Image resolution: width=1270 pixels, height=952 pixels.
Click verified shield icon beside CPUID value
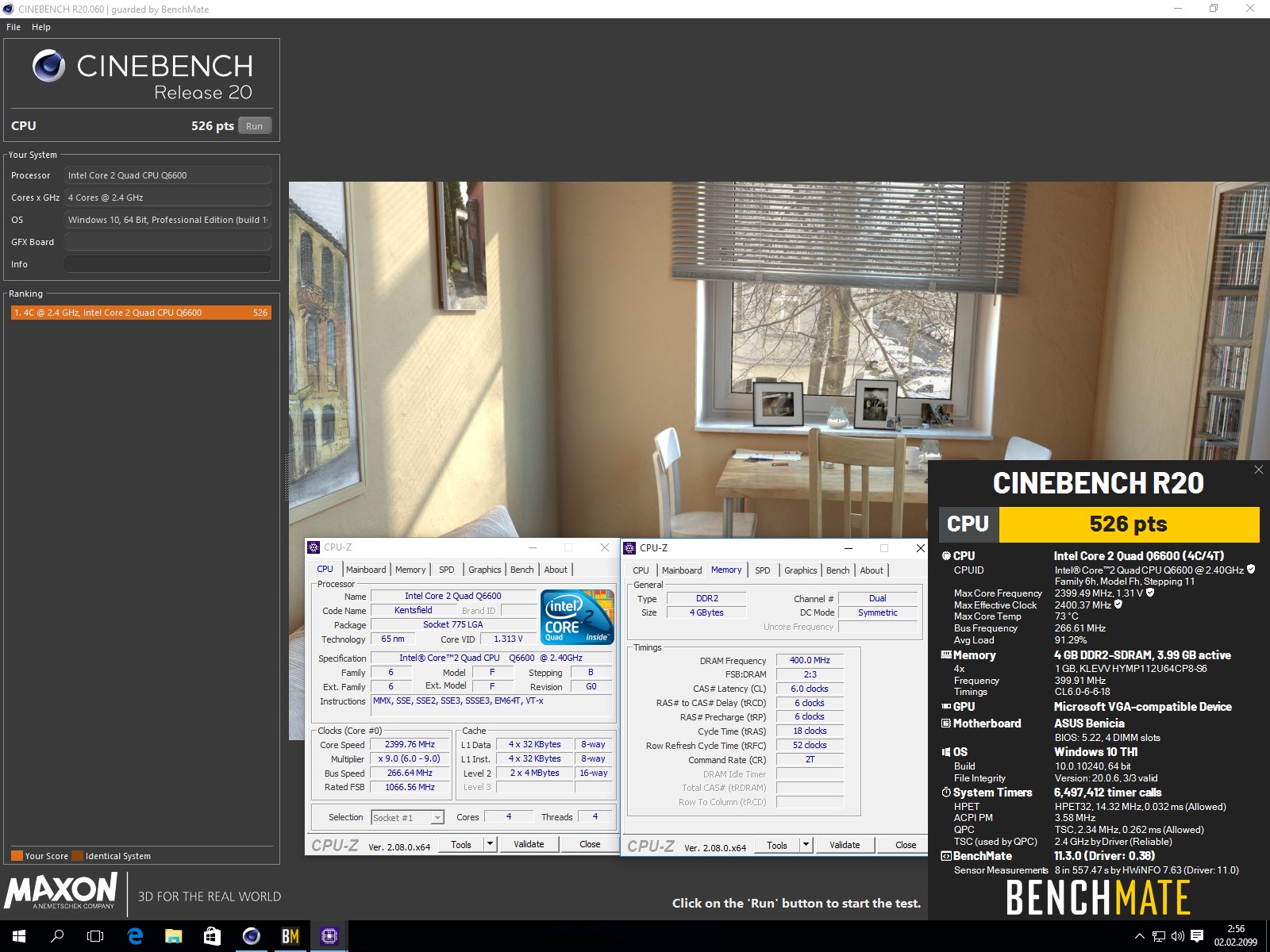click(x=1251, y=569)
